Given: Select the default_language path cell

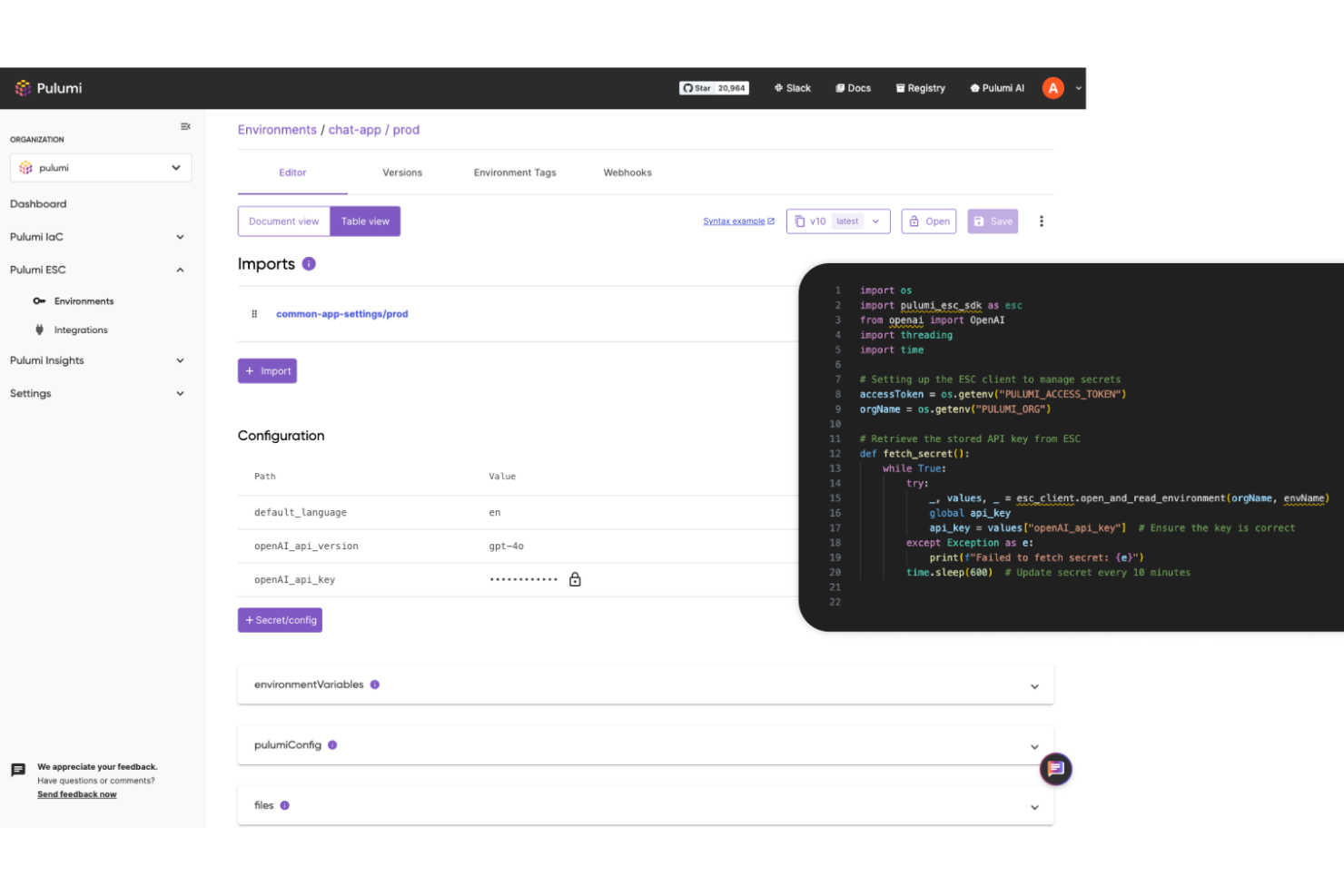Looking at the screenshot, I should (301, 513).
